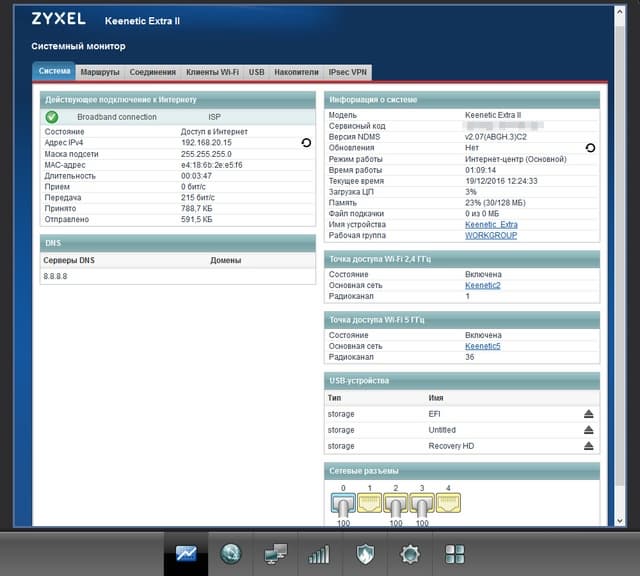Open the security shield icon
Screen dimensions: 640x576
click(x=365, y=554)
